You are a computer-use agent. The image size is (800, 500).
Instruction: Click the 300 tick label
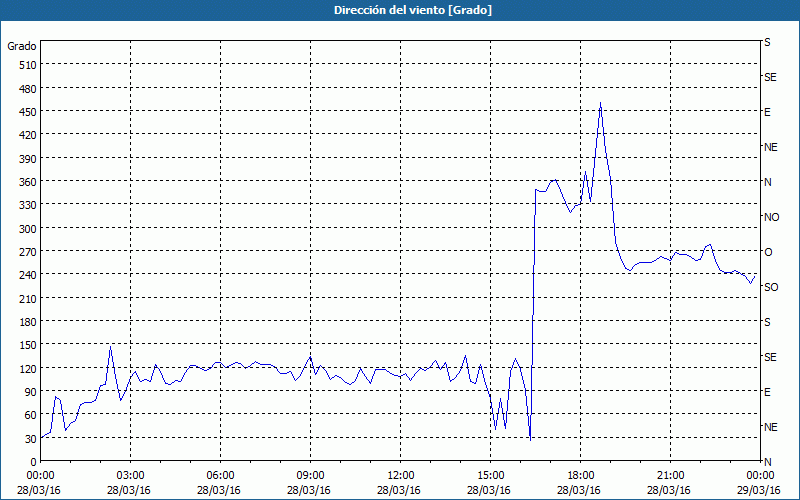(29, 228)
